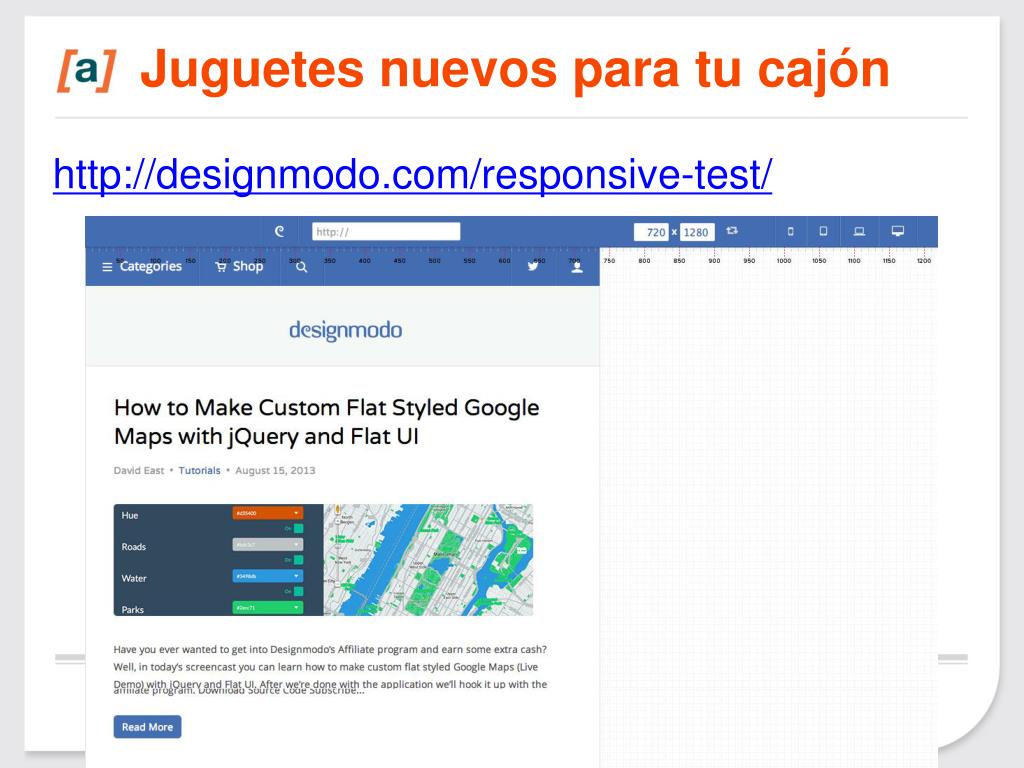Toggle the On checkbox below Water

click(x=298, y=592)
